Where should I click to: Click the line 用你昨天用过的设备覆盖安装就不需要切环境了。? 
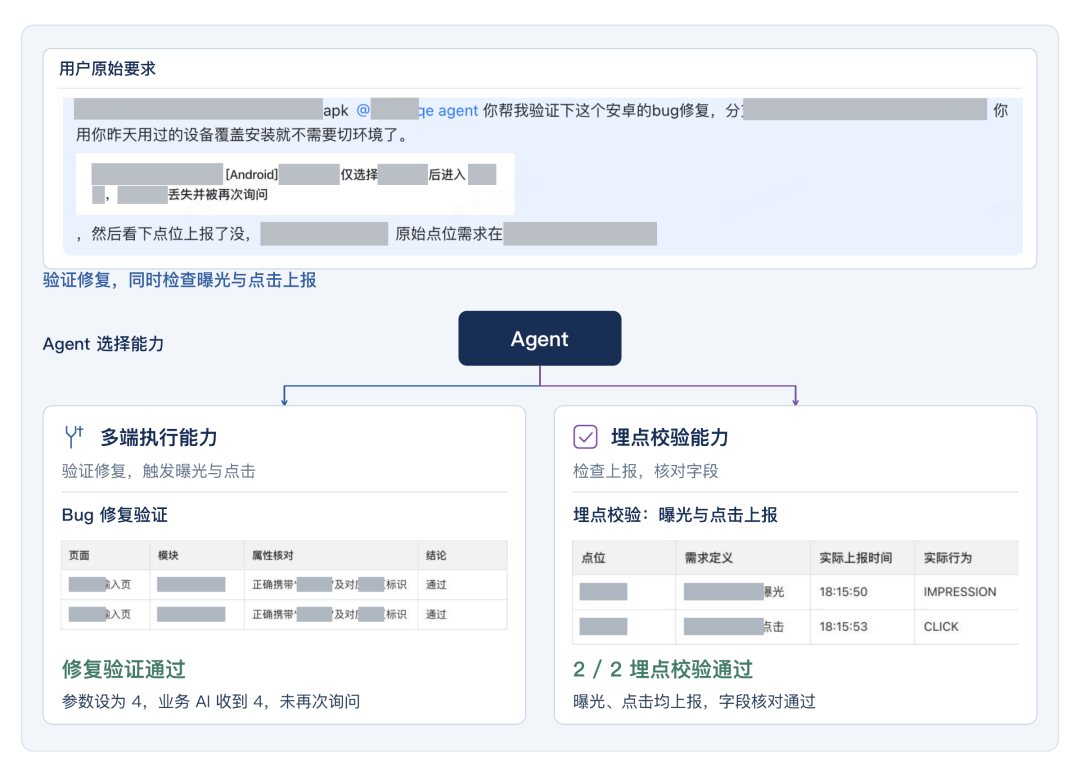pyautogui.click(x=242, y=134)
